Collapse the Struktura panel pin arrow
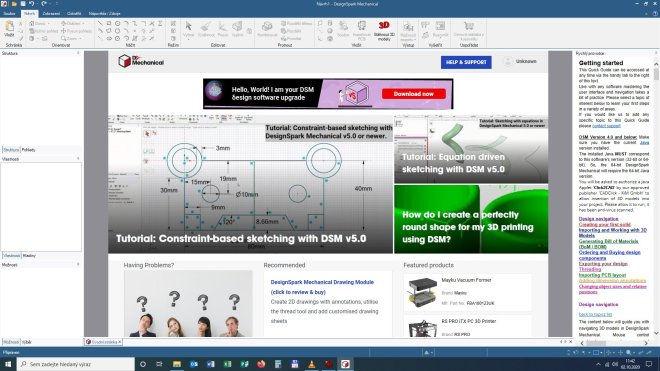The height and width of the screenshot is (371, 660). click(78, 53)
